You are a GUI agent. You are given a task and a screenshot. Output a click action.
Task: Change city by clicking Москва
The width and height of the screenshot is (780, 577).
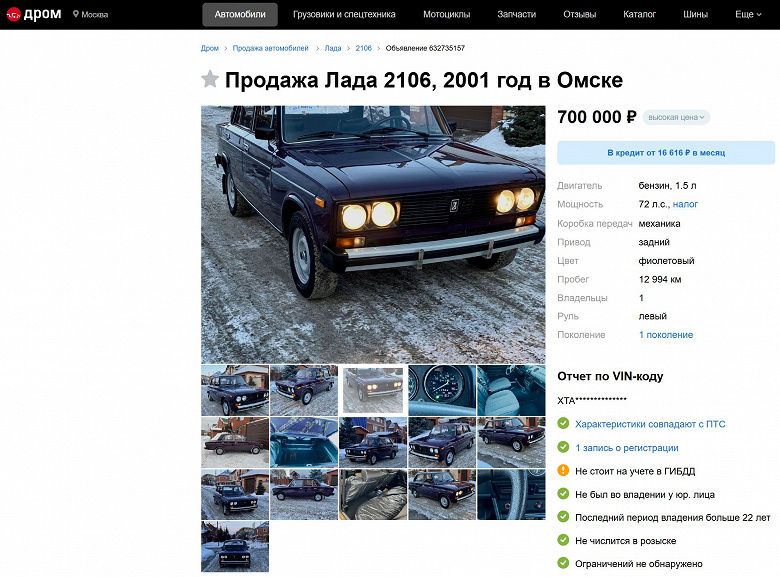click(x=95, y=14)
